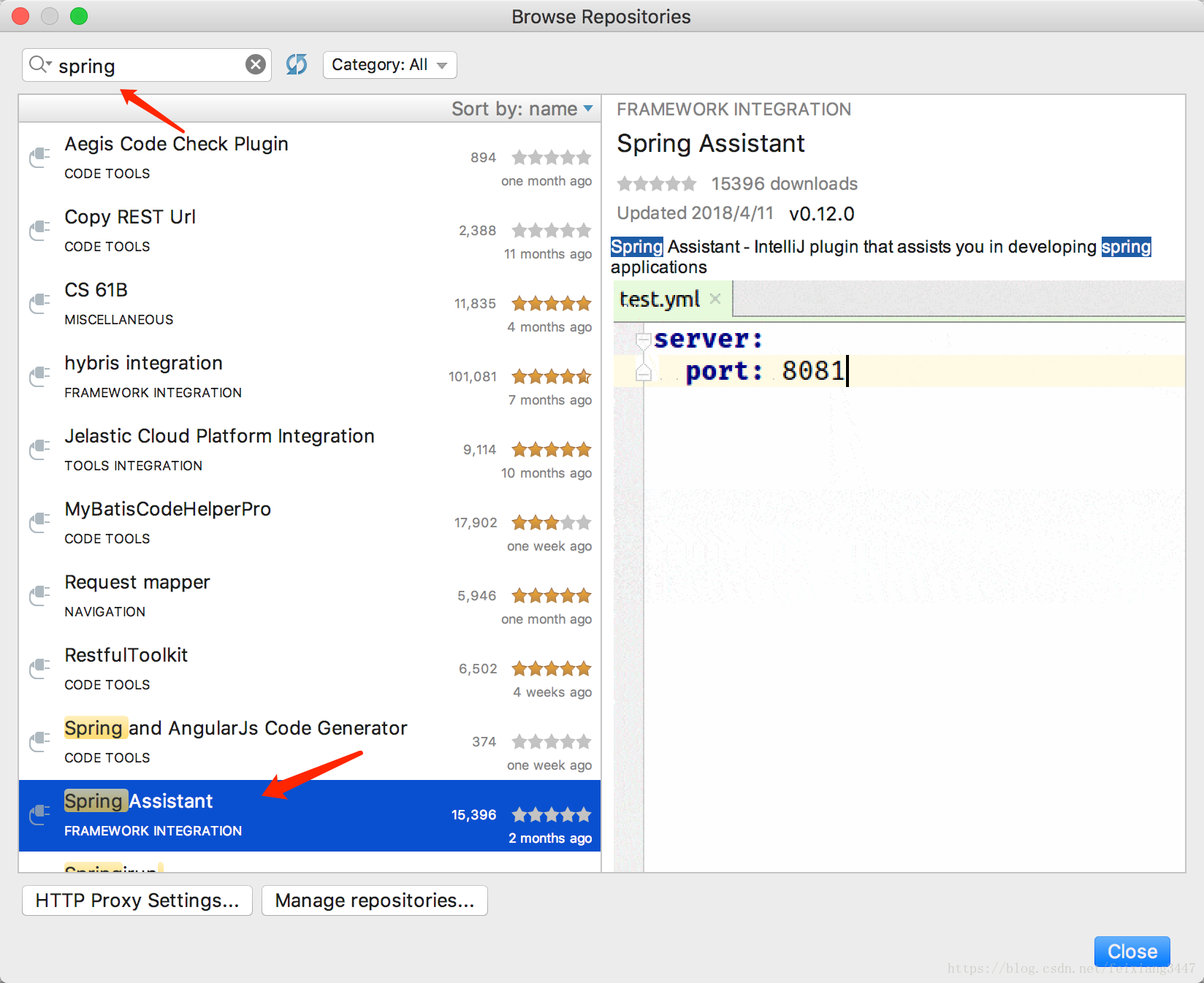Viewport: 1204px width, 983px height.
Task: Click version v0.12.0 text
Action: click(822, 214)
